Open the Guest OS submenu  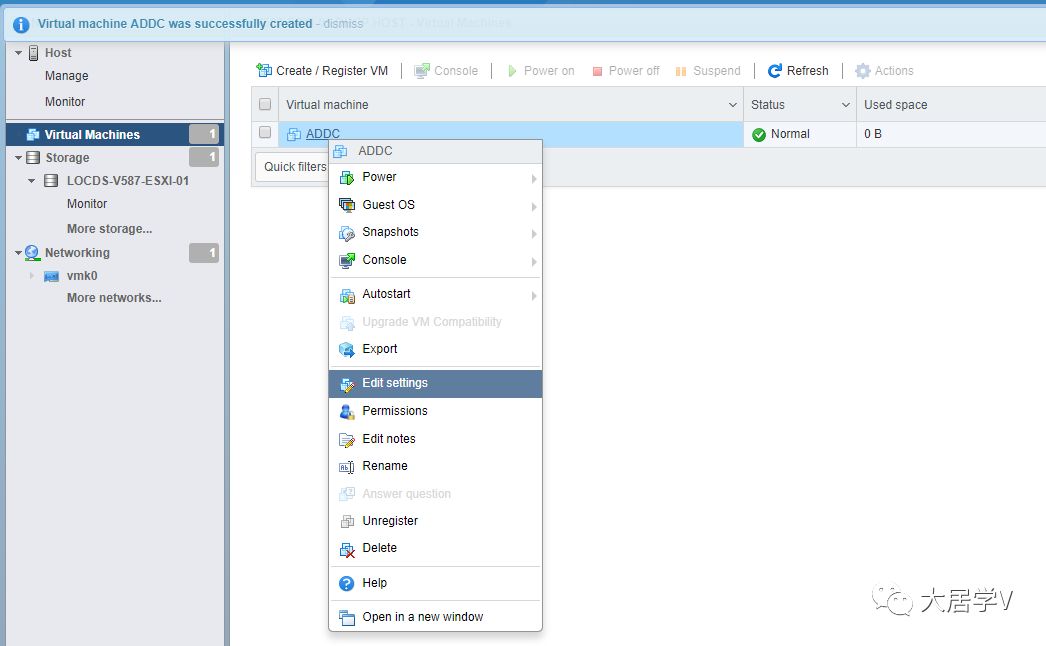pos(435,205)
